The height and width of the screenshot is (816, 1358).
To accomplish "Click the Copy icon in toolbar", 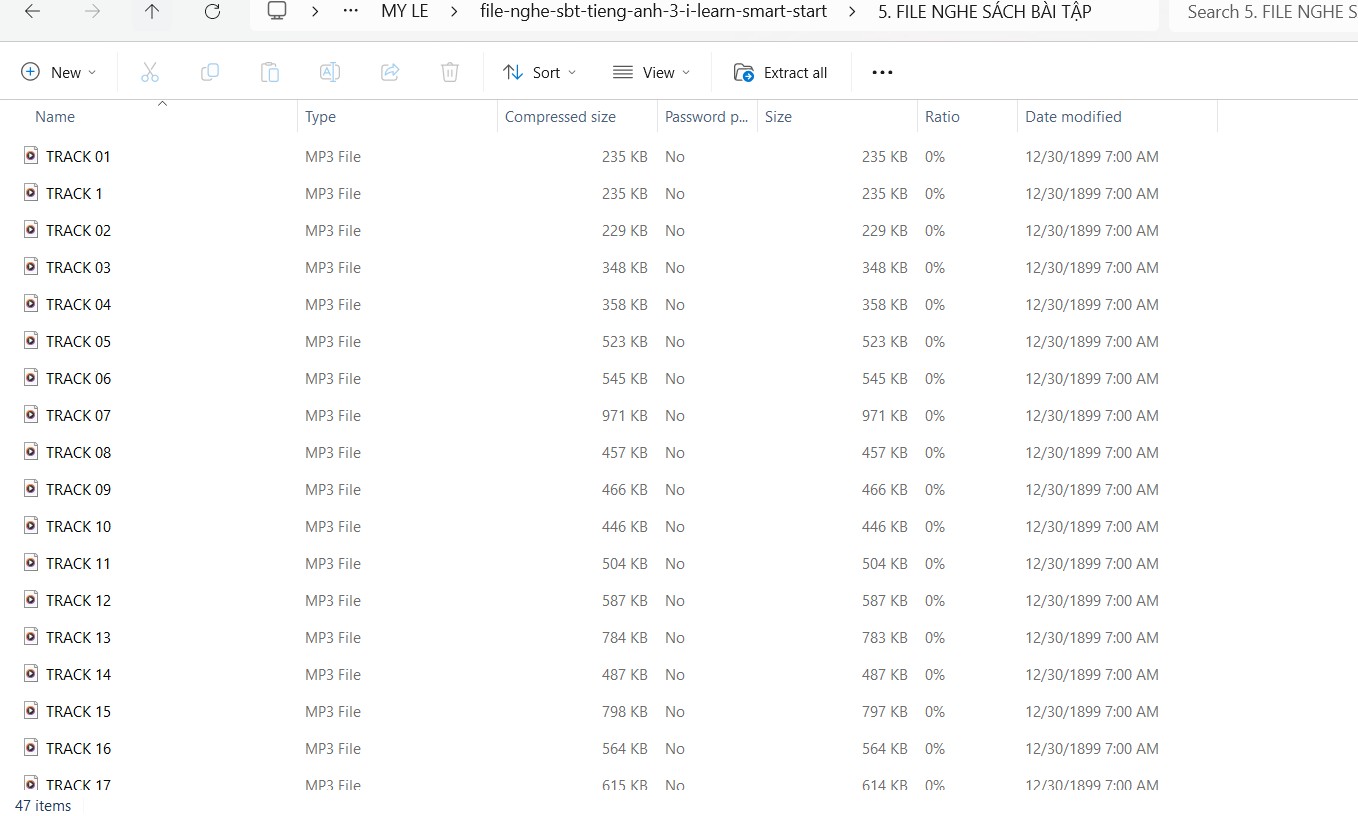I will tap(210, 72).
